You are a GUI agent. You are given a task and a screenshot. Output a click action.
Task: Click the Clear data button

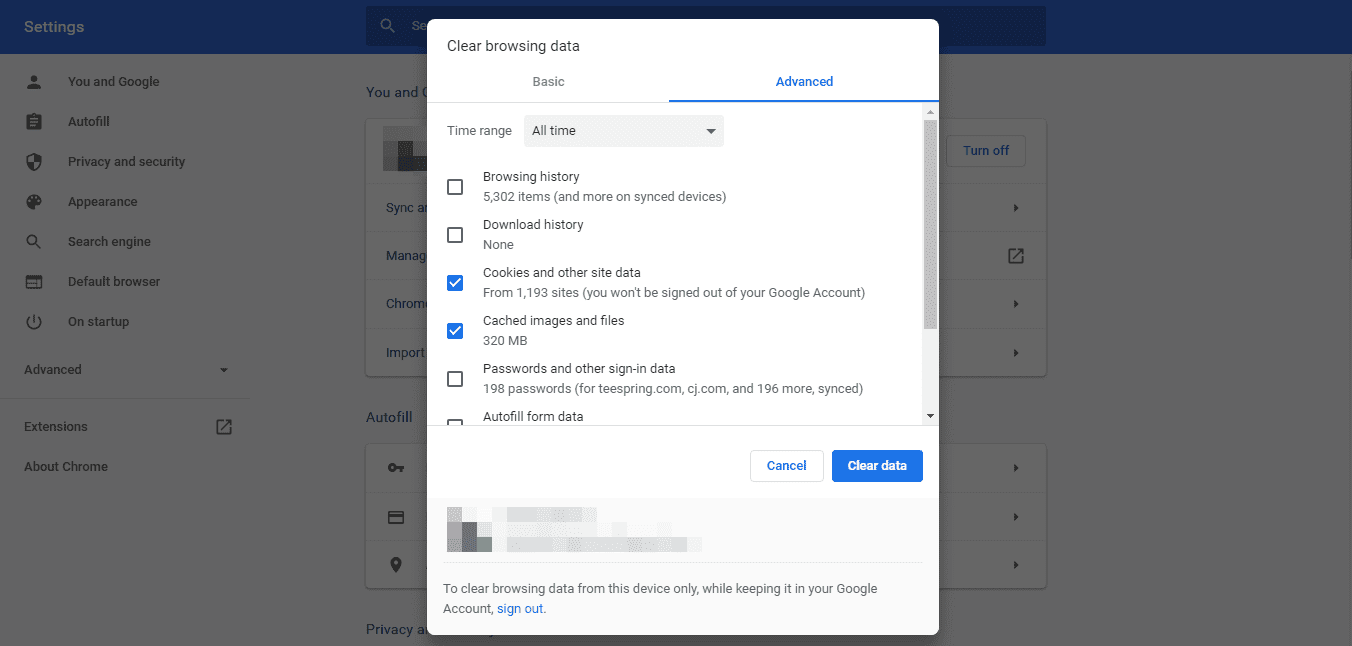[877, 466]
